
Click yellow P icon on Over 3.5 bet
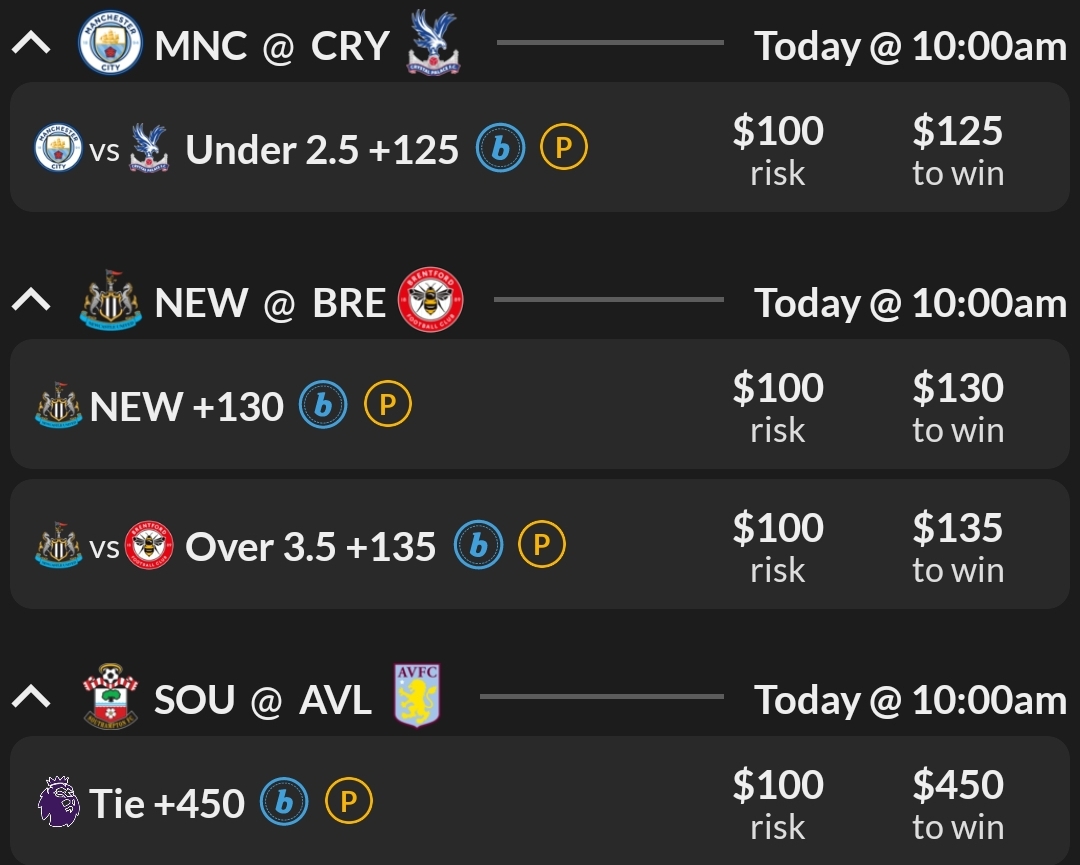click(x=542, y=545)
